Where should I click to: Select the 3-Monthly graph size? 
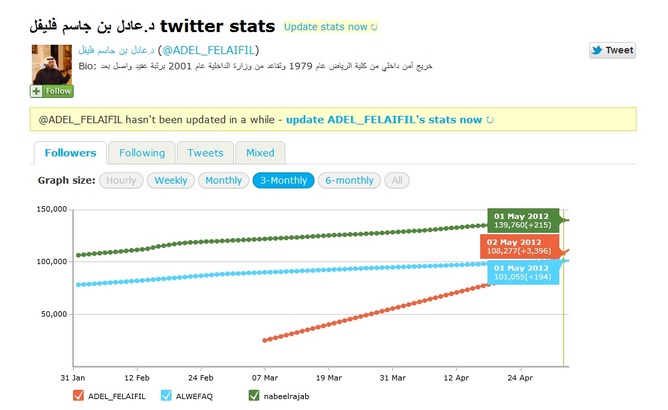(283, 181)
